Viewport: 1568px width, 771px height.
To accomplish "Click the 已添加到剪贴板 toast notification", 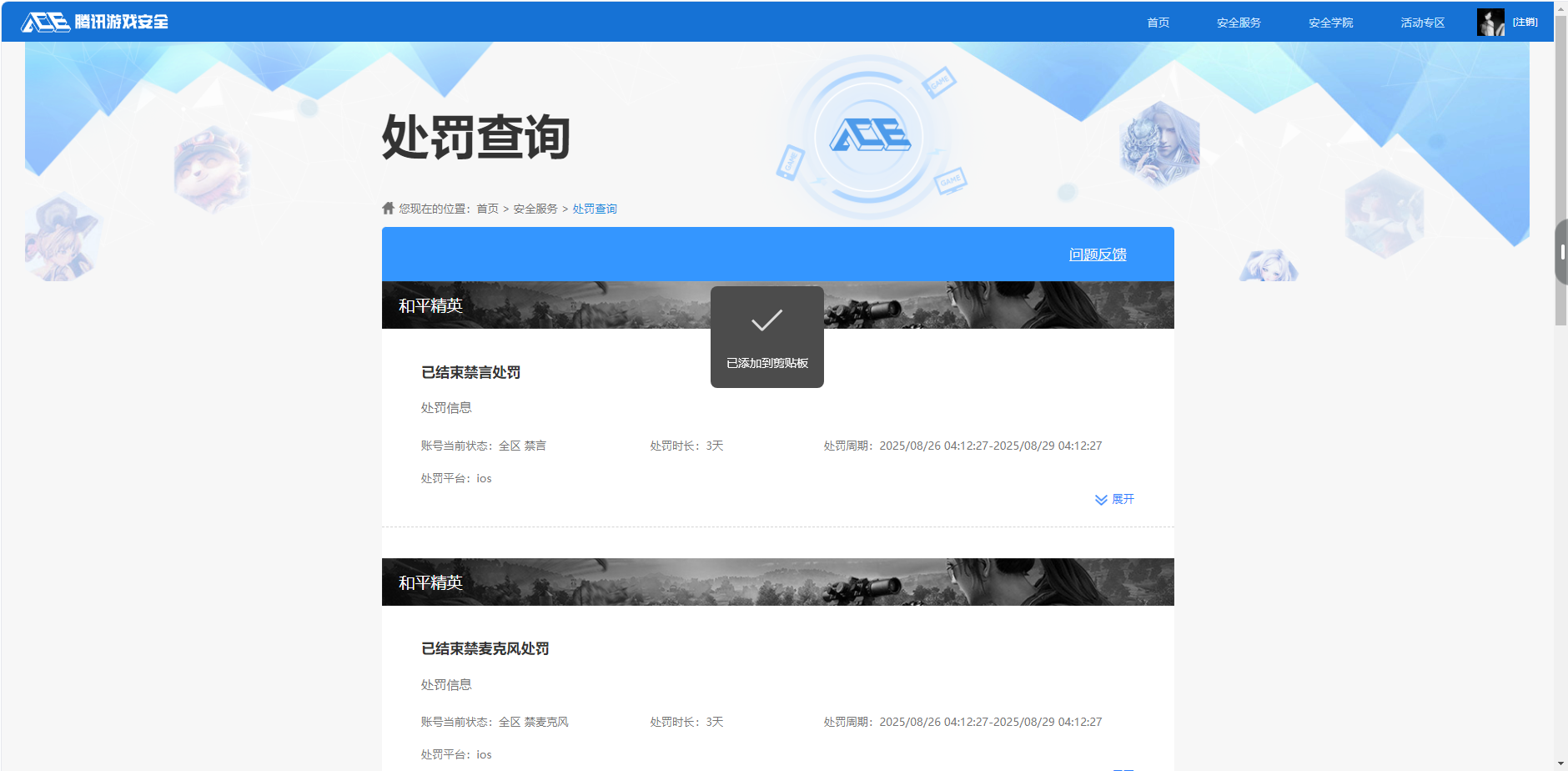I will tap(766, 364).
